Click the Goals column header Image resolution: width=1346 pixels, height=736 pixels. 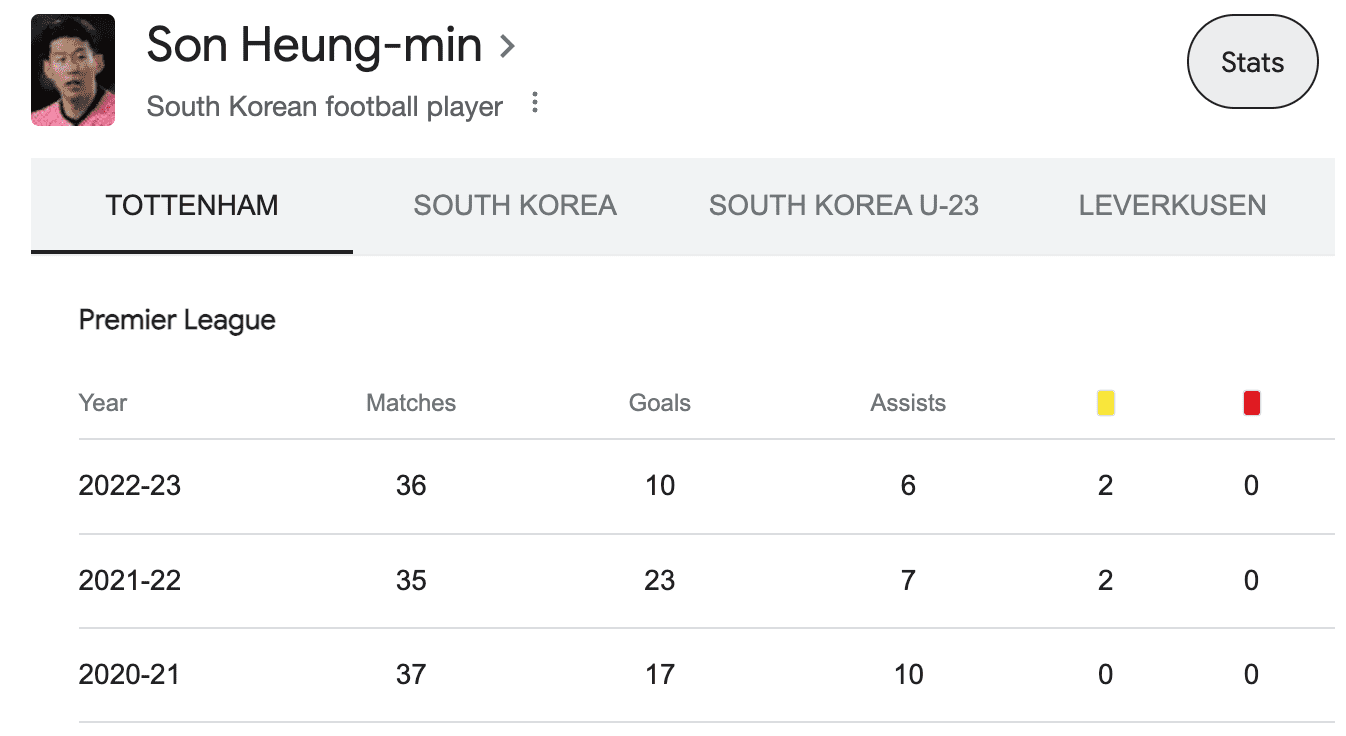[x=659, y=403]
